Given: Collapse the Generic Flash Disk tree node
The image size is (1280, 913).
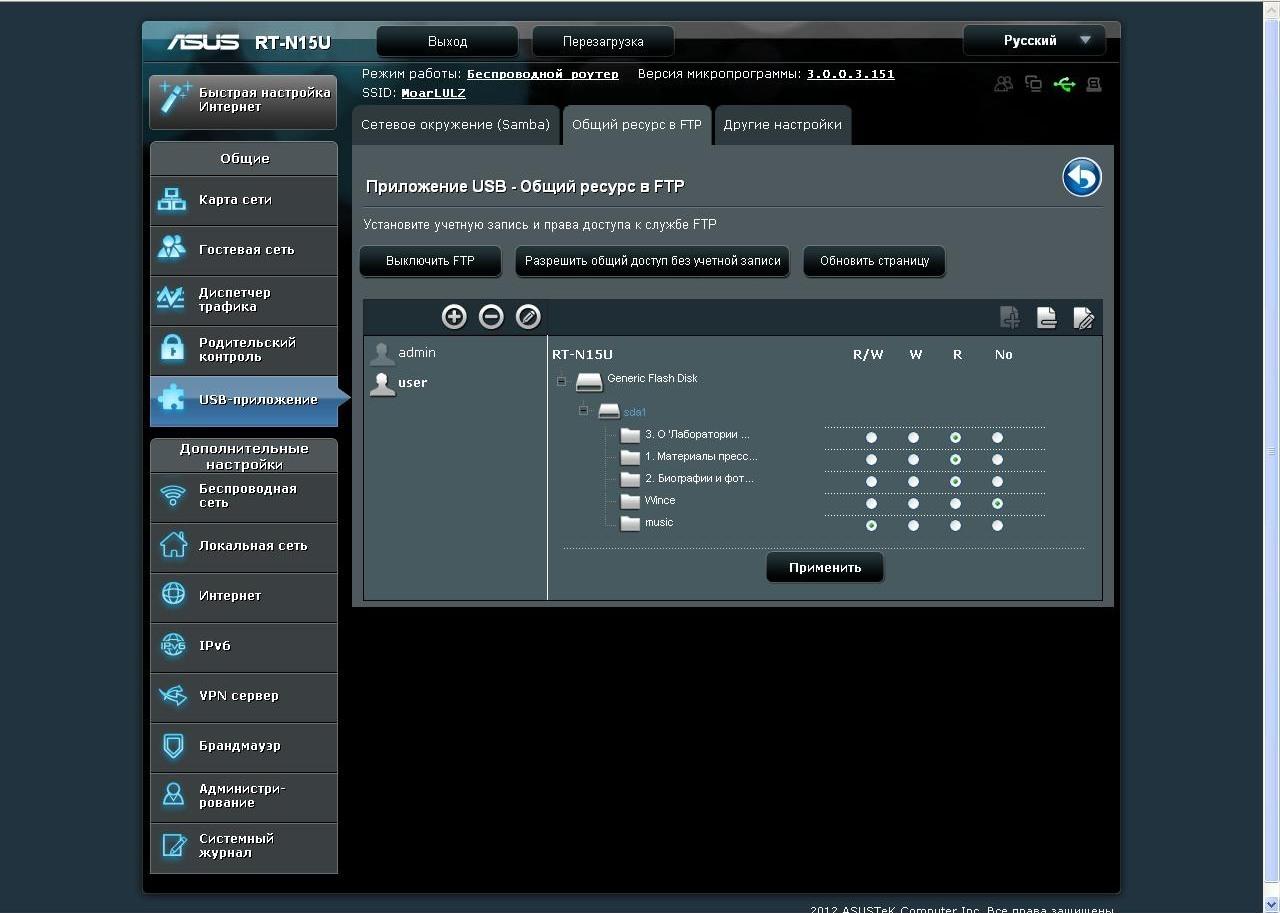Looking at the screenshot, I should pyautogui.click(x=561, y=381).
